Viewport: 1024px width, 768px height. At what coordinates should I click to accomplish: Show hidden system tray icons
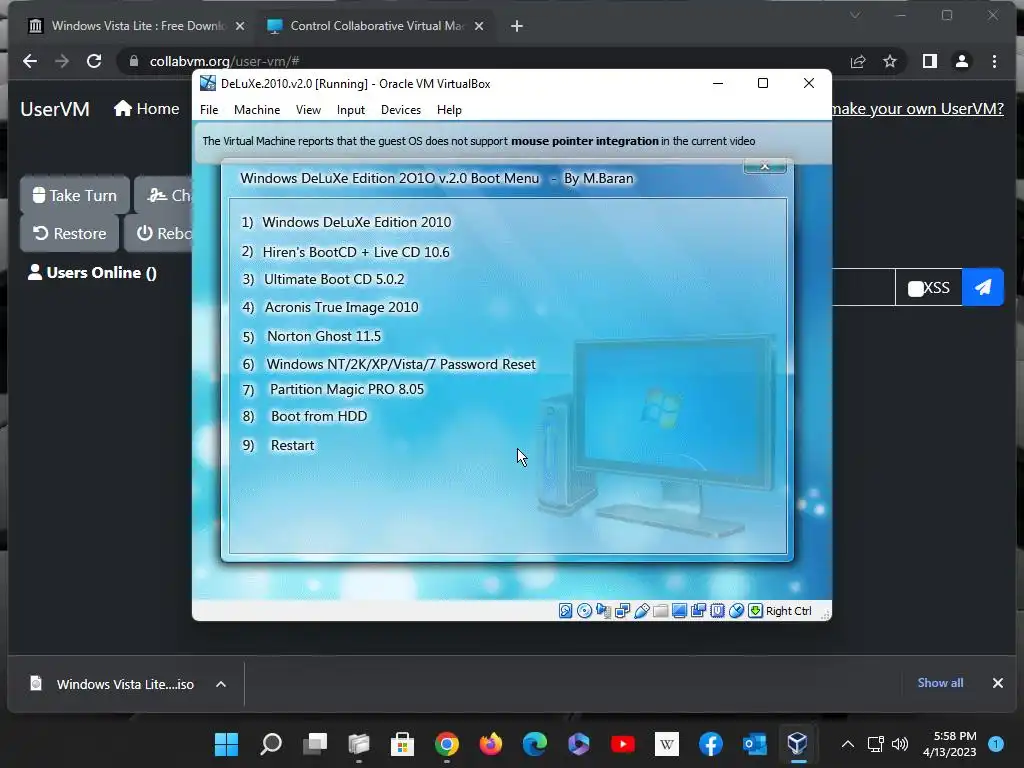pos(848,744)
